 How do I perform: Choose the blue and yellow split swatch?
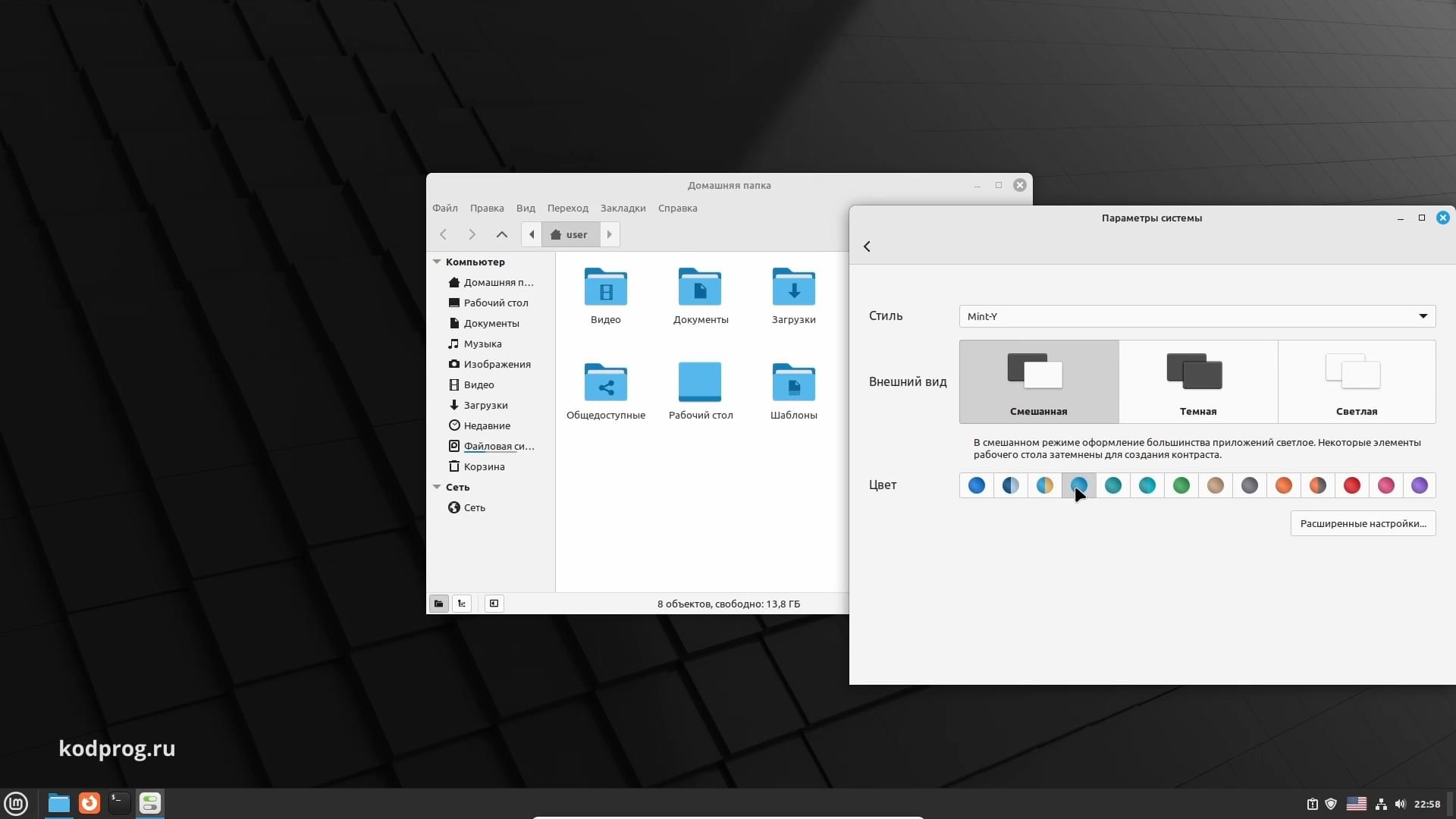pyautogui.click(x=1045, y=485)
